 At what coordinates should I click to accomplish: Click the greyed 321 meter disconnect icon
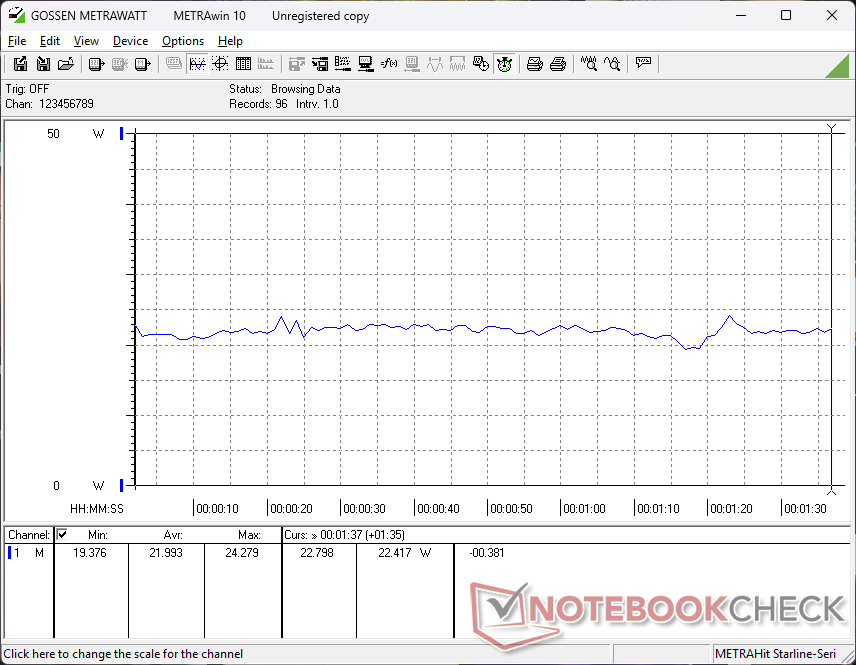120,64
